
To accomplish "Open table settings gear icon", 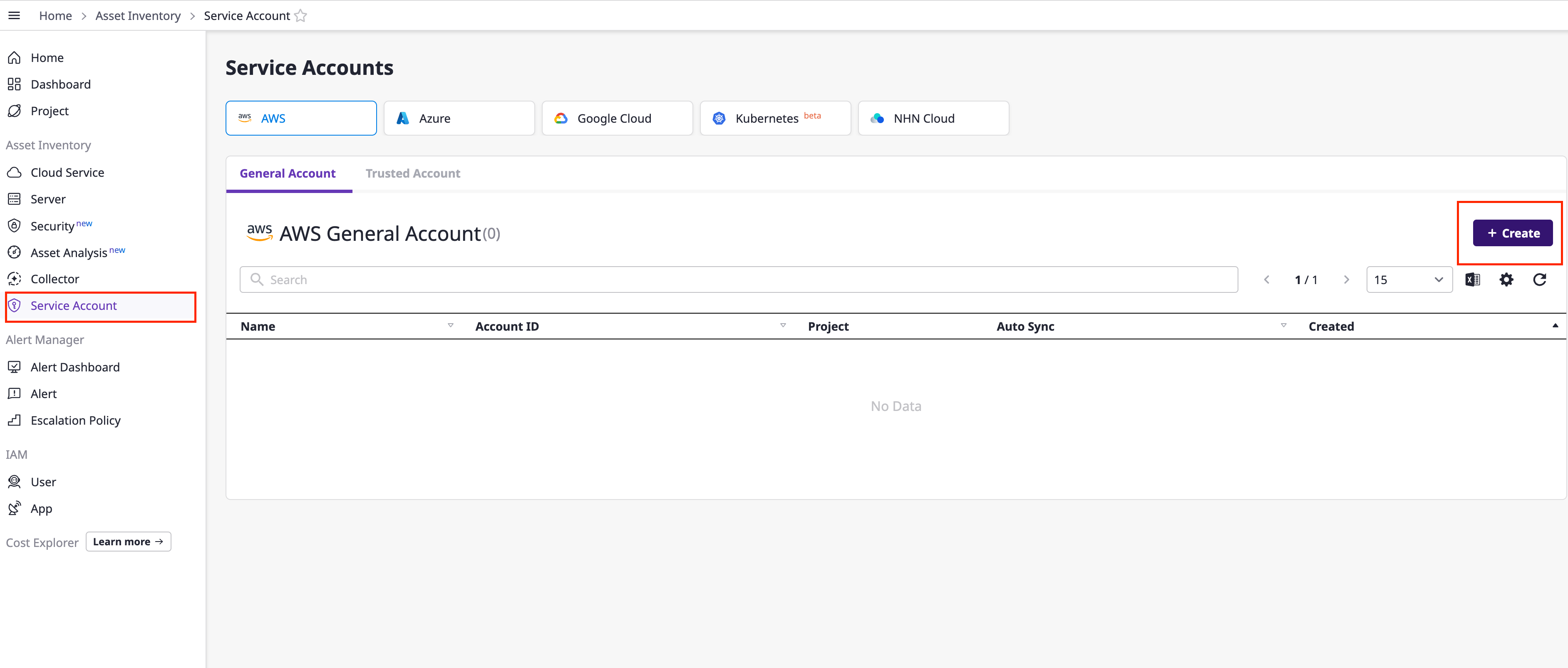I will pos(1506,280).
